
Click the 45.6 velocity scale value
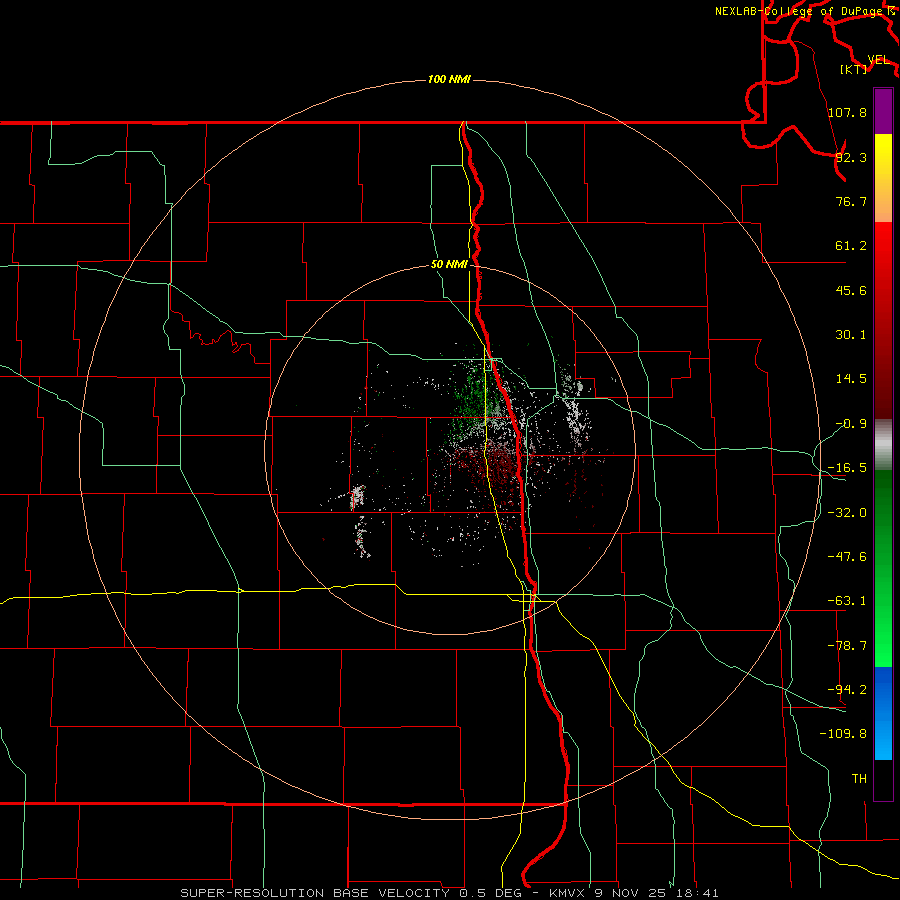tap(851, 290)
